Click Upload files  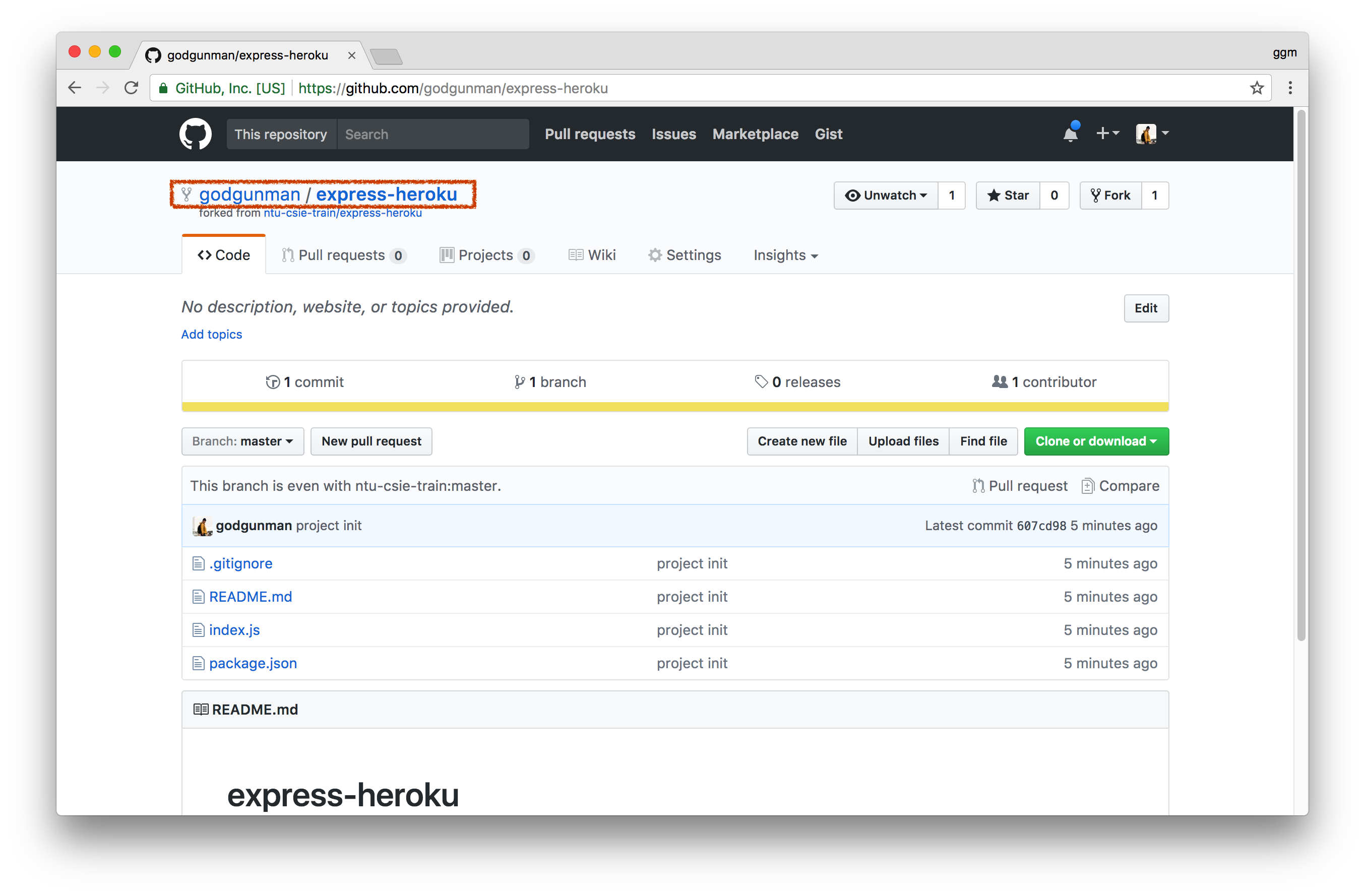[903, 441]
